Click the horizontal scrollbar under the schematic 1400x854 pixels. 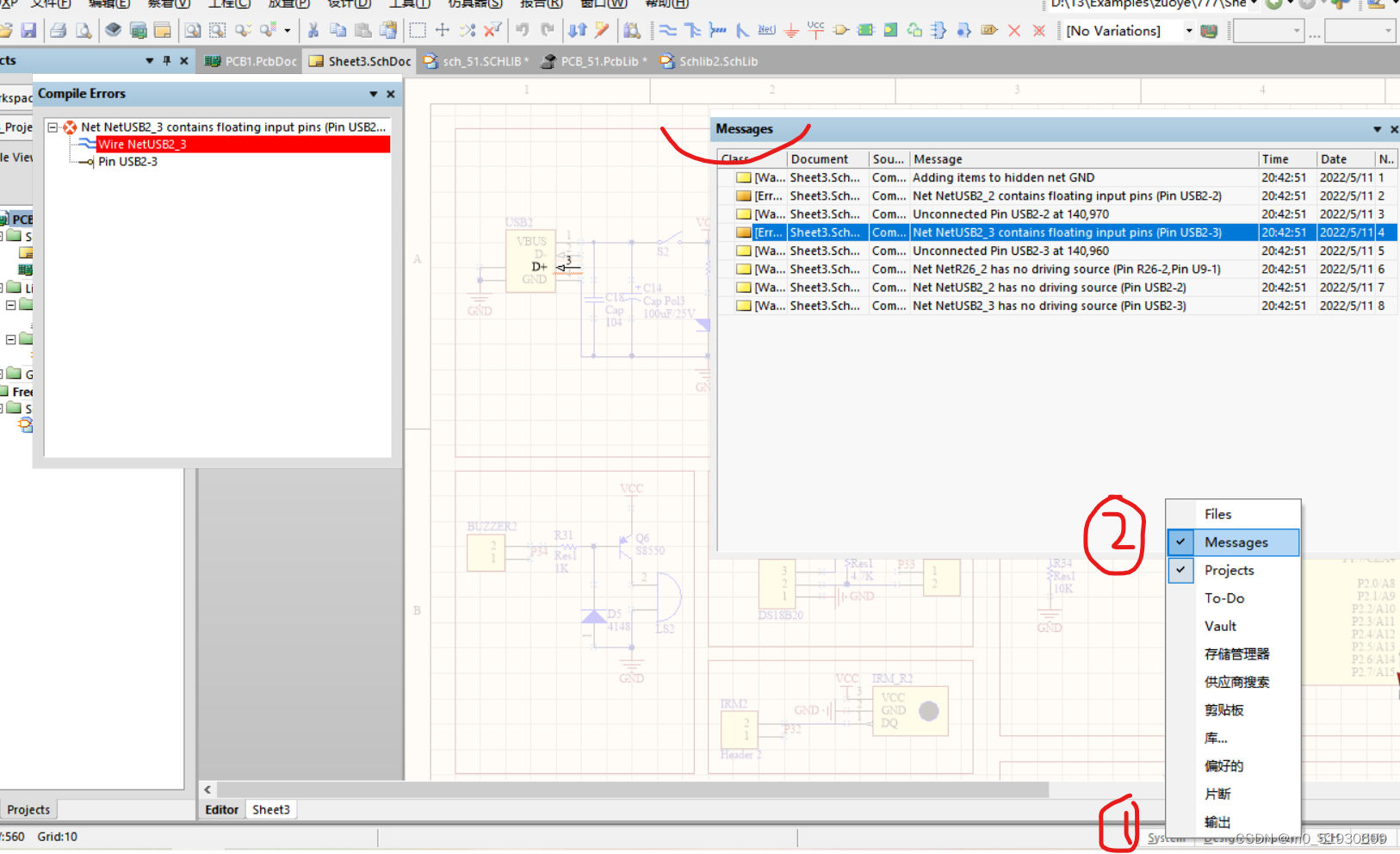(633, 789)
